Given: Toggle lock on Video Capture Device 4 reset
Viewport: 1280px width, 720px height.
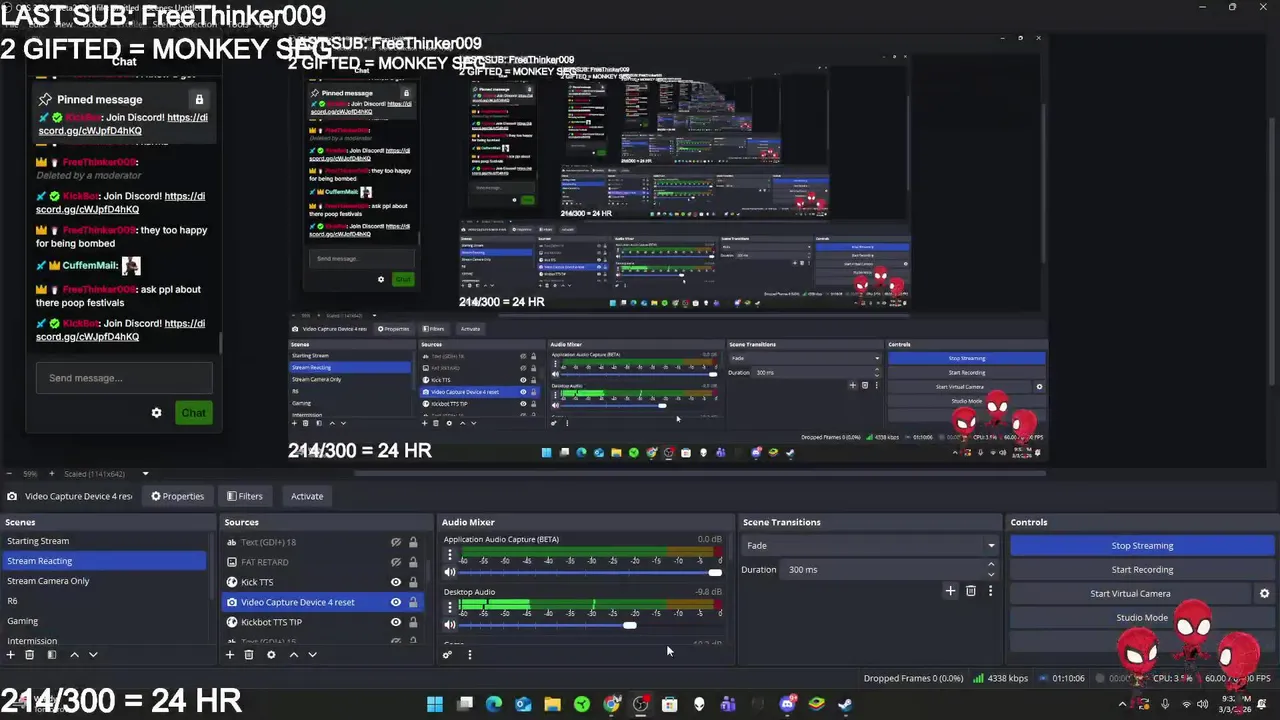Looking at the screenshot, I should [413, 602].
